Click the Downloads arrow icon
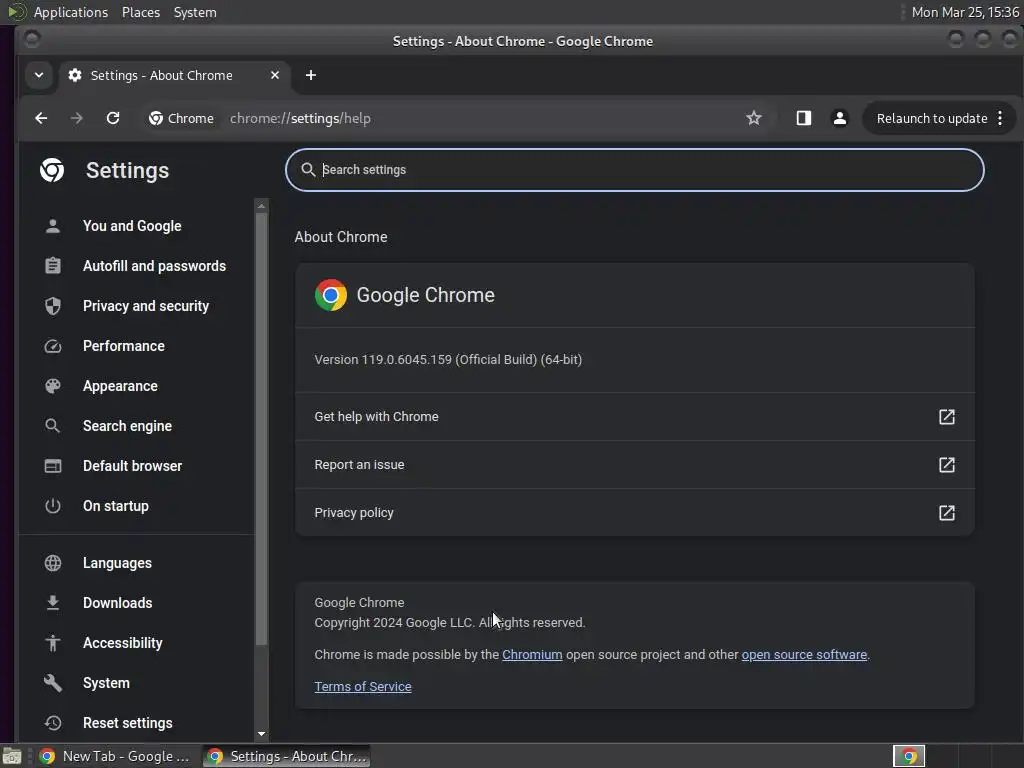 tap(53, 603)
